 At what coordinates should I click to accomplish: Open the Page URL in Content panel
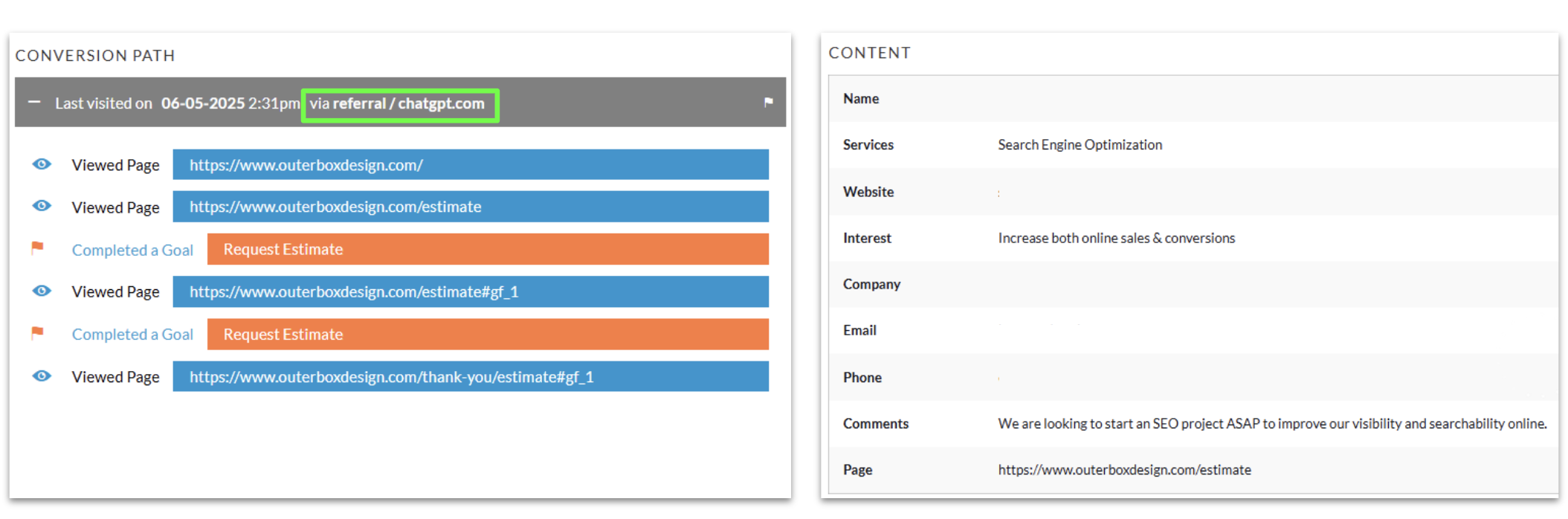(x=1123, y=470)
